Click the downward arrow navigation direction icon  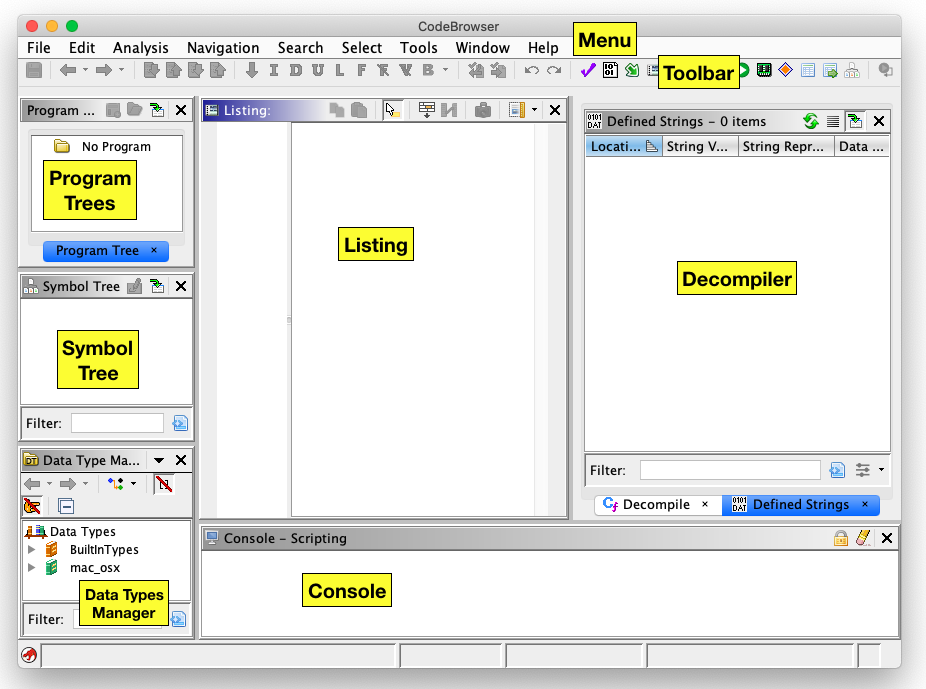pyautogui.click(x=252, y=70)
